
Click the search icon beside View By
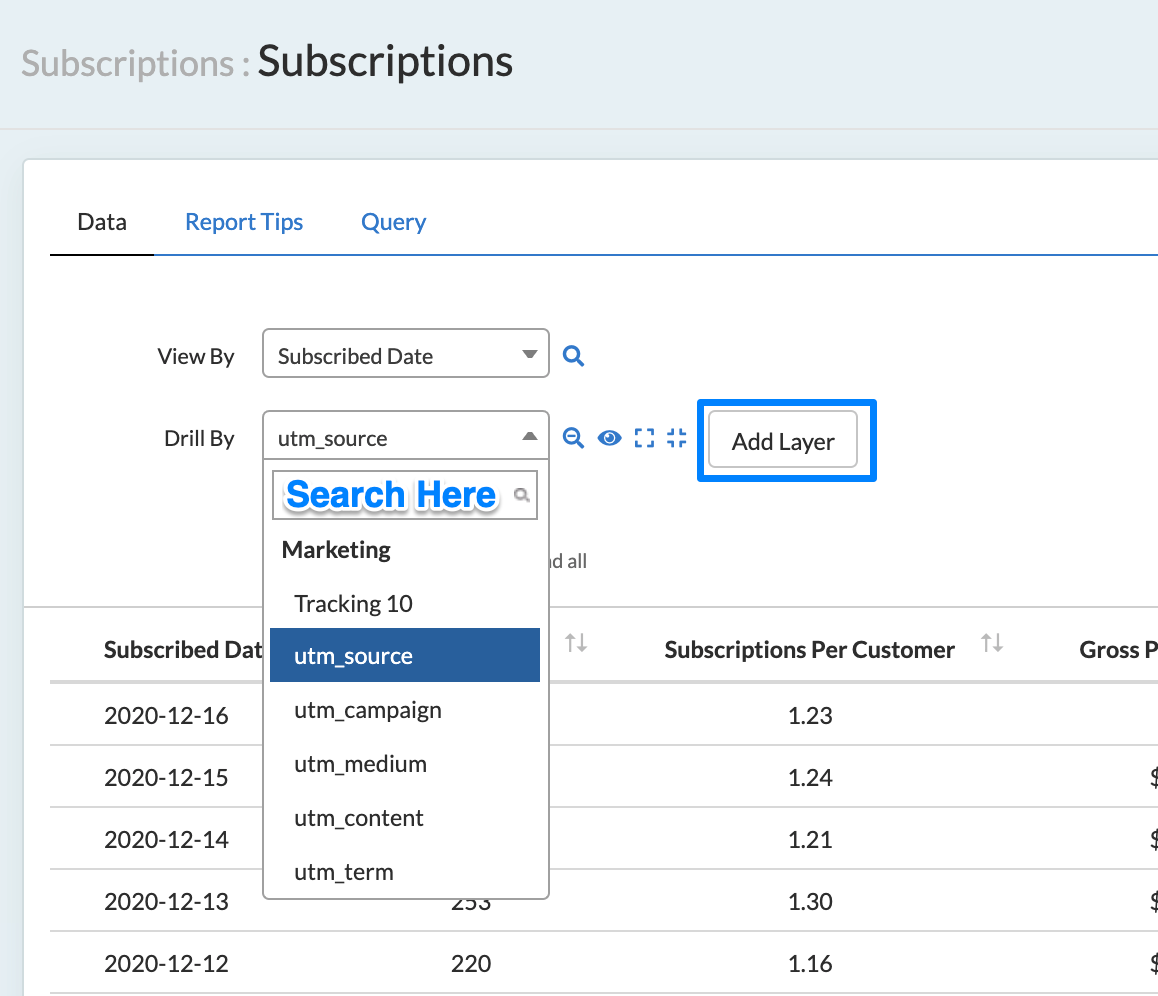(x=573, y=355)
